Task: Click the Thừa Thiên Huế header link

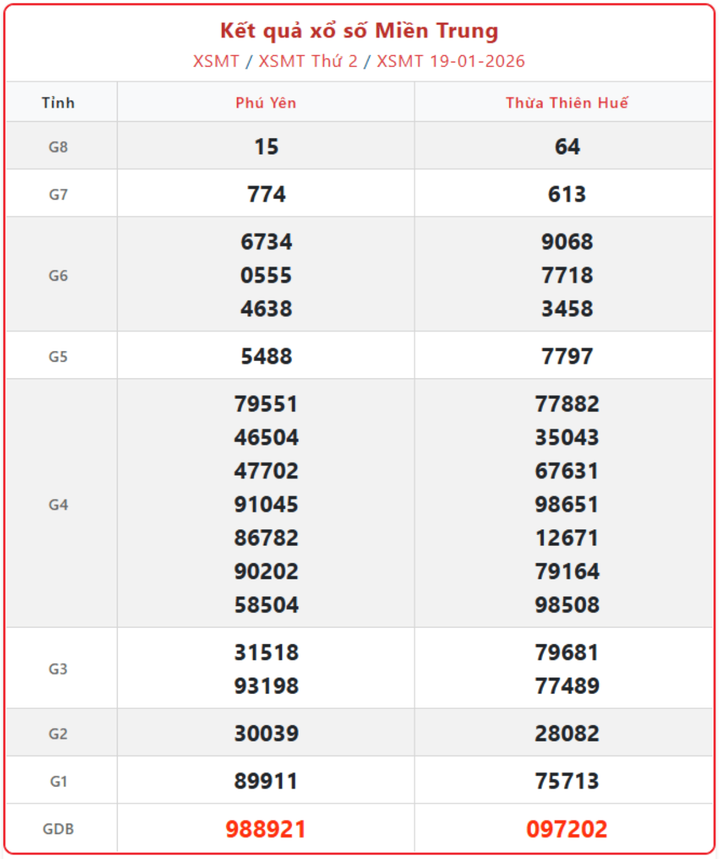Action: [567, 103]
